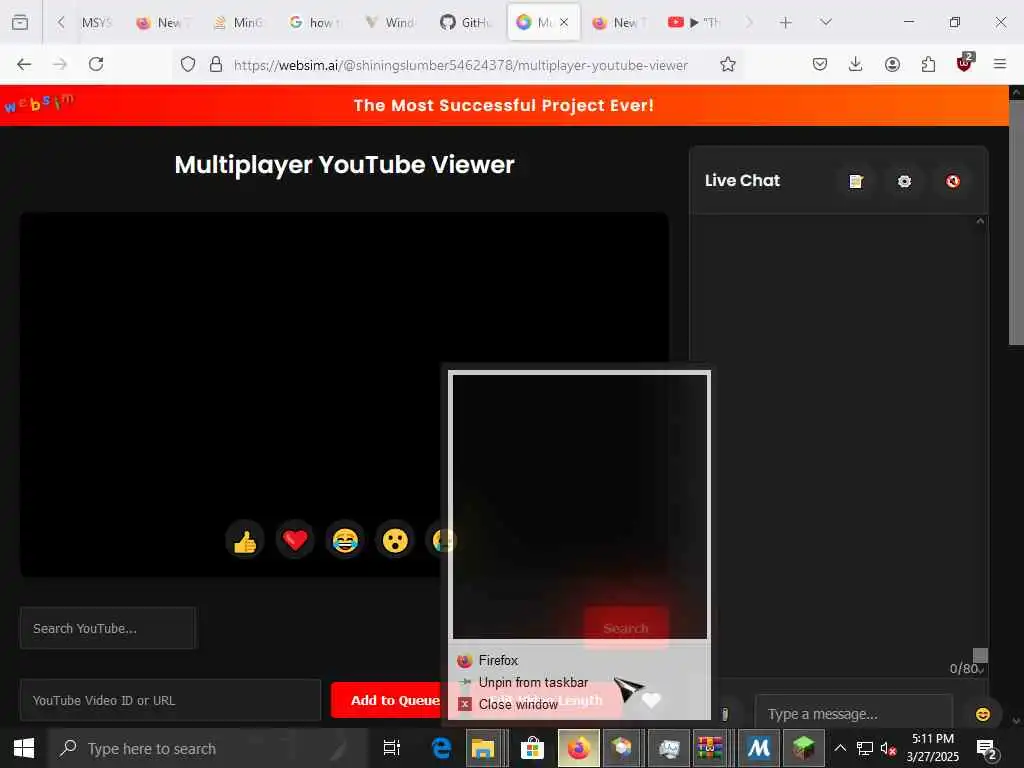Open network status tray icon

click(x=865, y=748)
